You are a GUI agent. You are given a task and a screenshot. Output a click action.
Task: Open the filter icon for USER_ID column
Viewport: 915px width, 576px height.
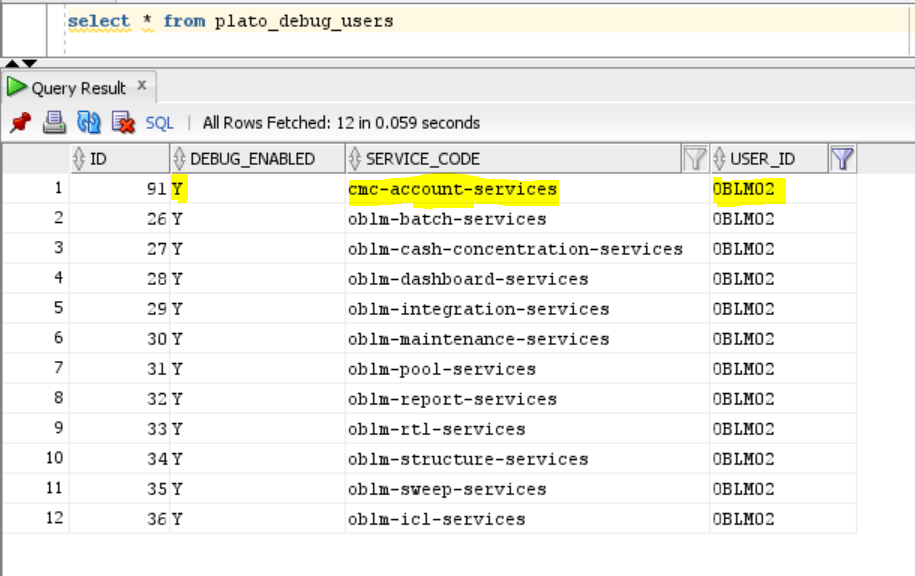(842, 159)
